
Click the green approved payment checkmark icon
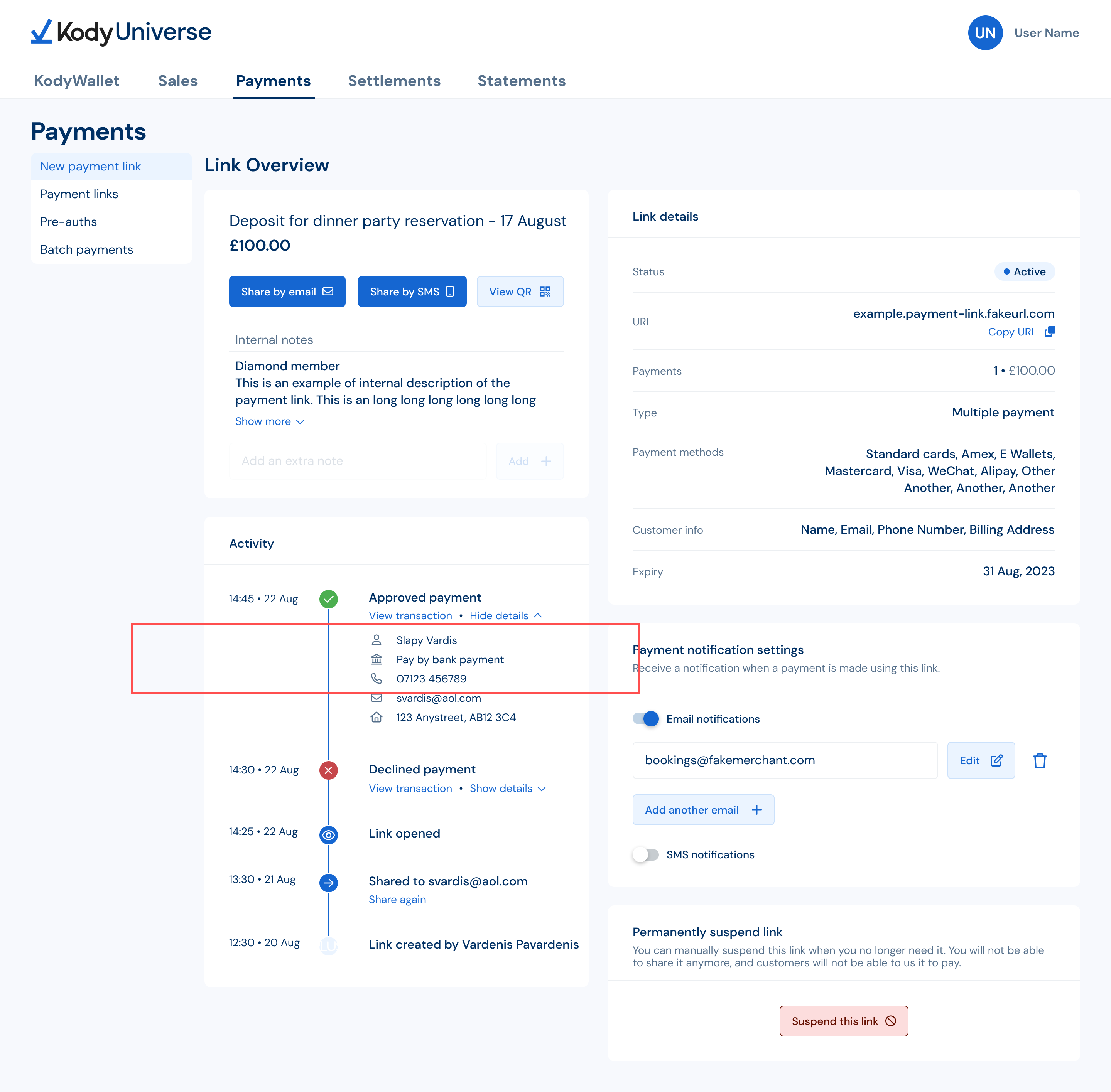(x=328, y=599)
